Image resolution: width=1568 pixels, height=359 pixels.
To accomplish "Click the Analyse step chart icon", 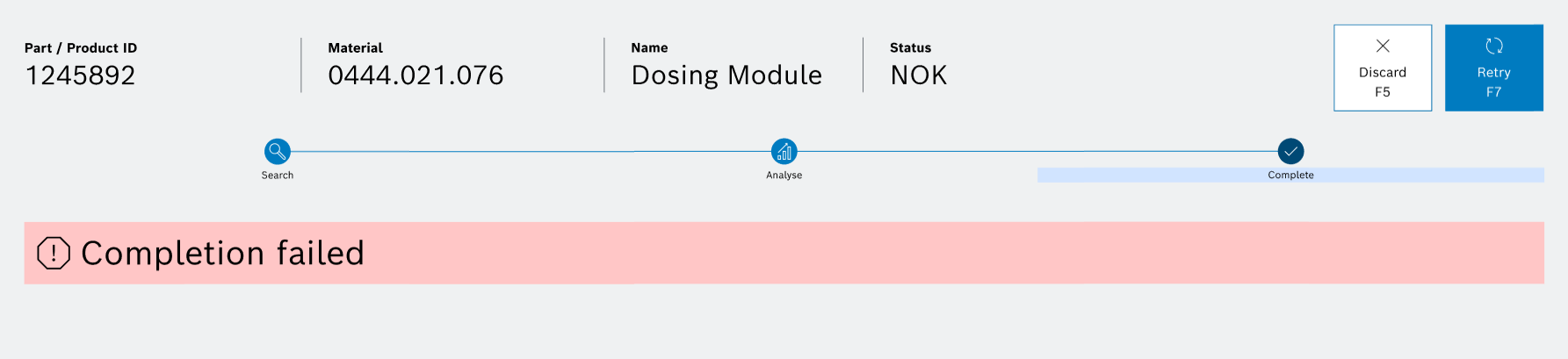I will tap(784, 151).
